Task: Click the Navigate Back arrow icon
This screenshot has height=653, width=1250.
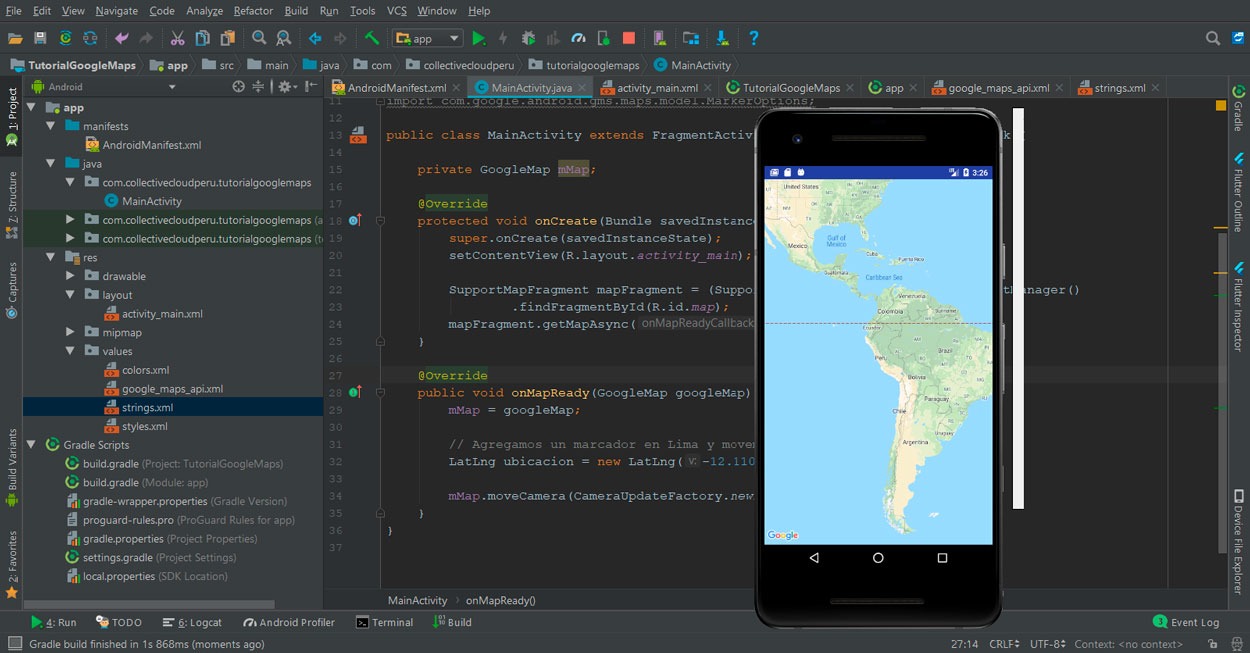Action: (315, 38)
